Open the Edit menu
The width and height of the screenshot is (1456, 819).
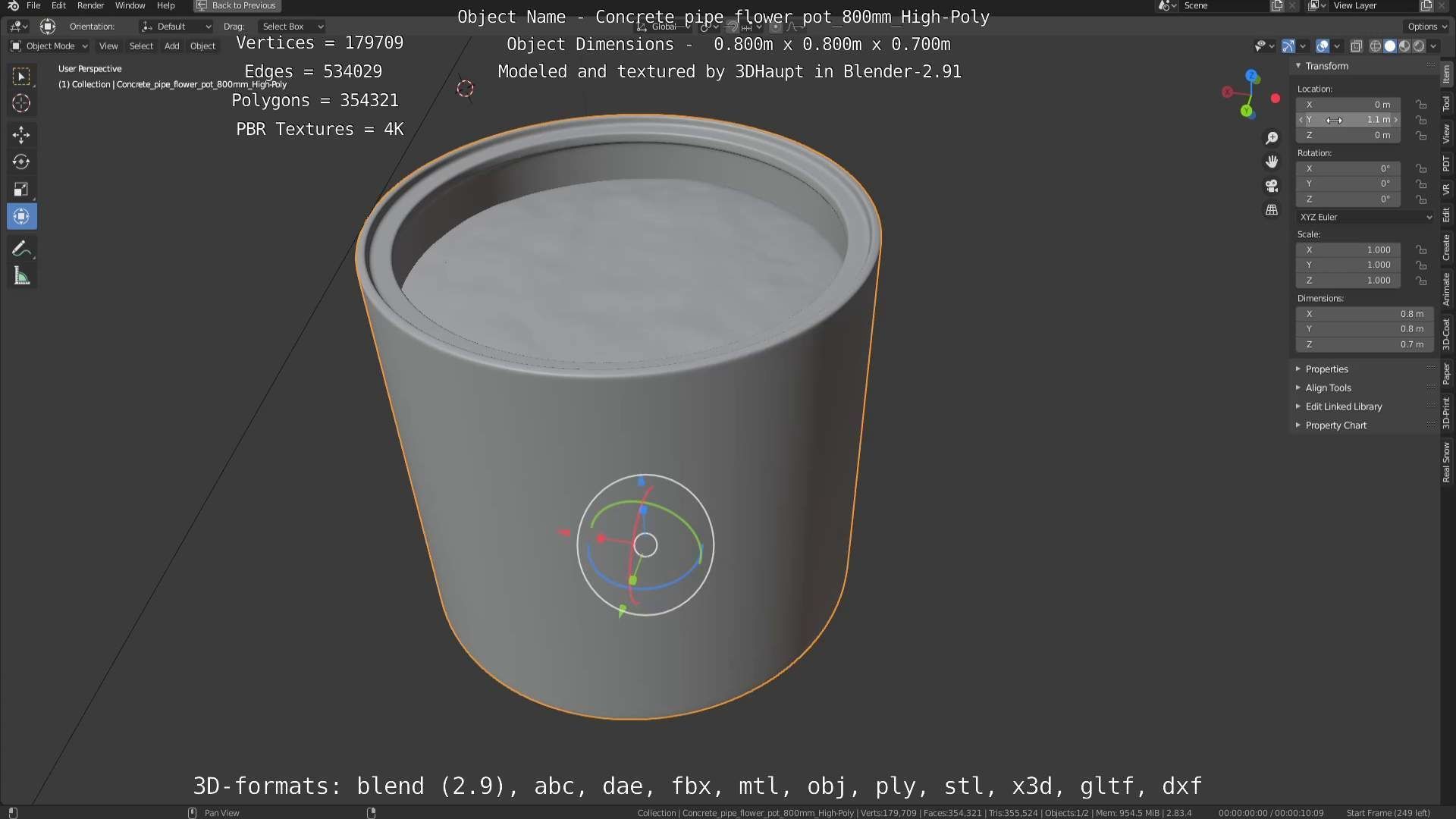point(58,5)
